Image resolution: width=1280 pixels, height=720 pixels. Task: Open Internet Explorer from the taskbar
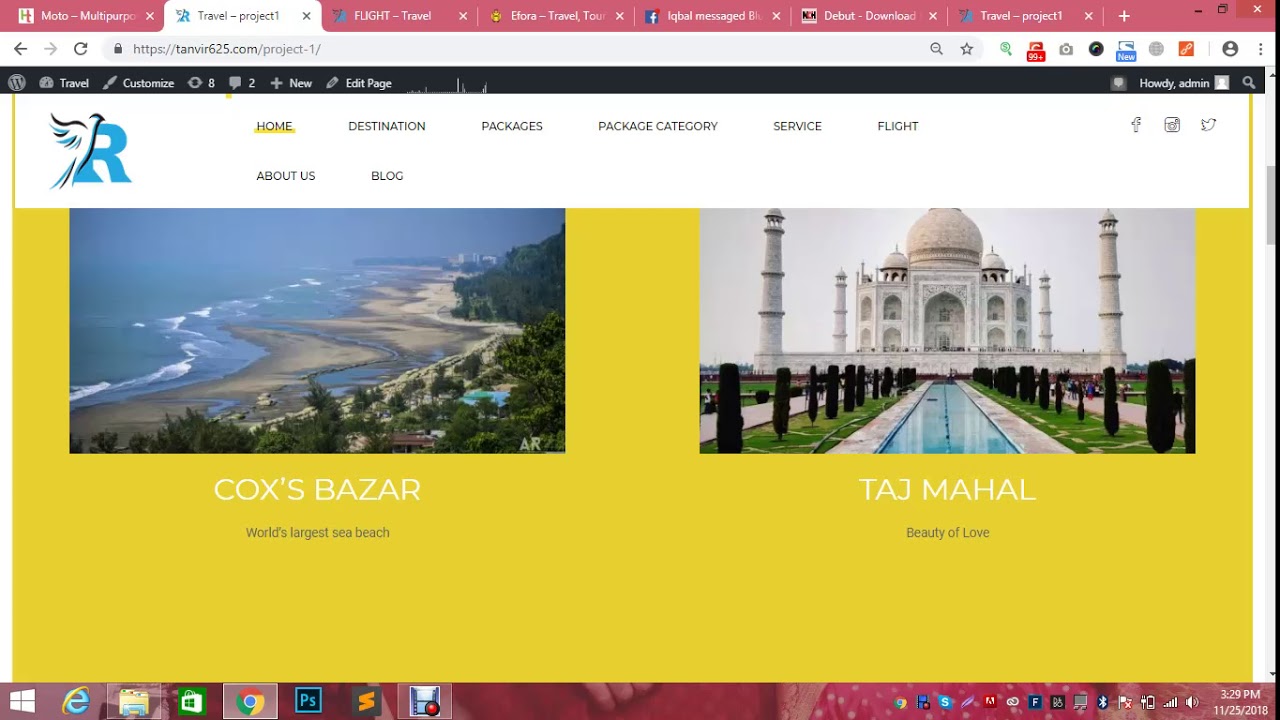click(76, 701)
